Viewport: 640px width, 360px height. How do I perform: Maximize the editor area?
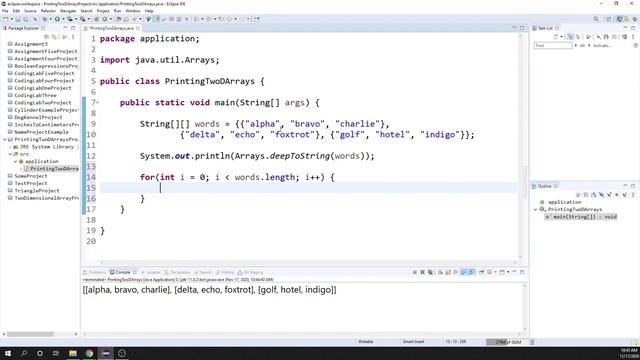[522, 28]
